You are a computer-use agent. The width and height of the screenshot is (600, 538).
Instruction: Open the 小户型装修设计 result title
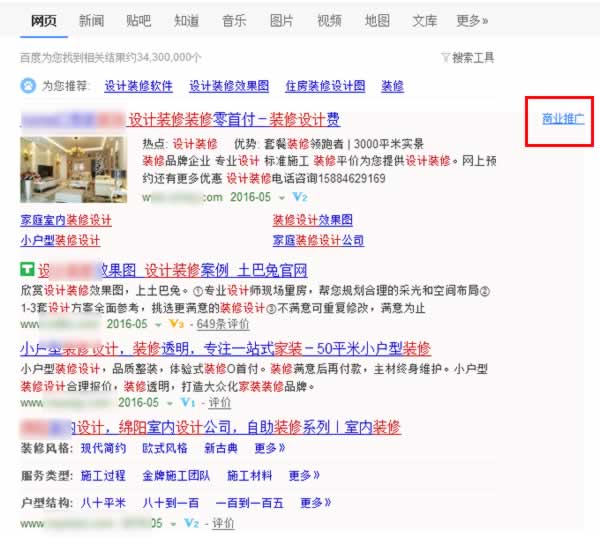tap(224, 349)
